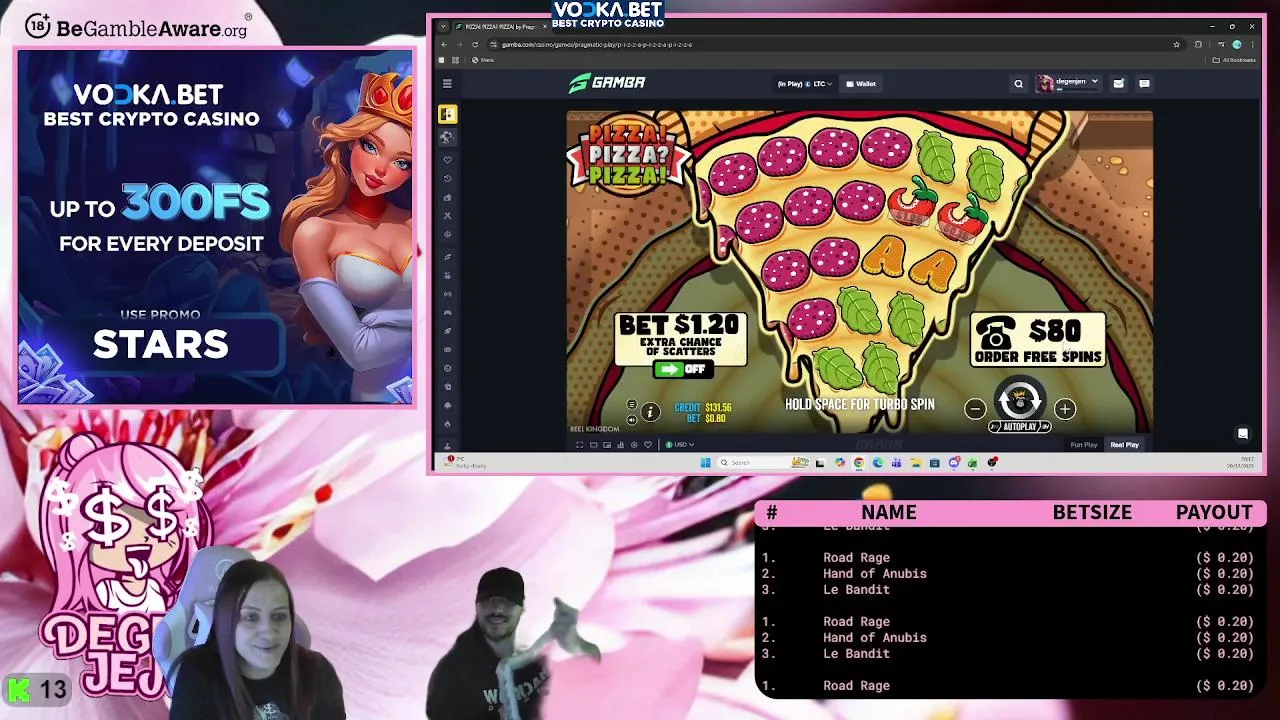Viewport: 1280px width, 720px height.
Task: Open the USD display currency dropdown
Action: [x=681, y=445]
